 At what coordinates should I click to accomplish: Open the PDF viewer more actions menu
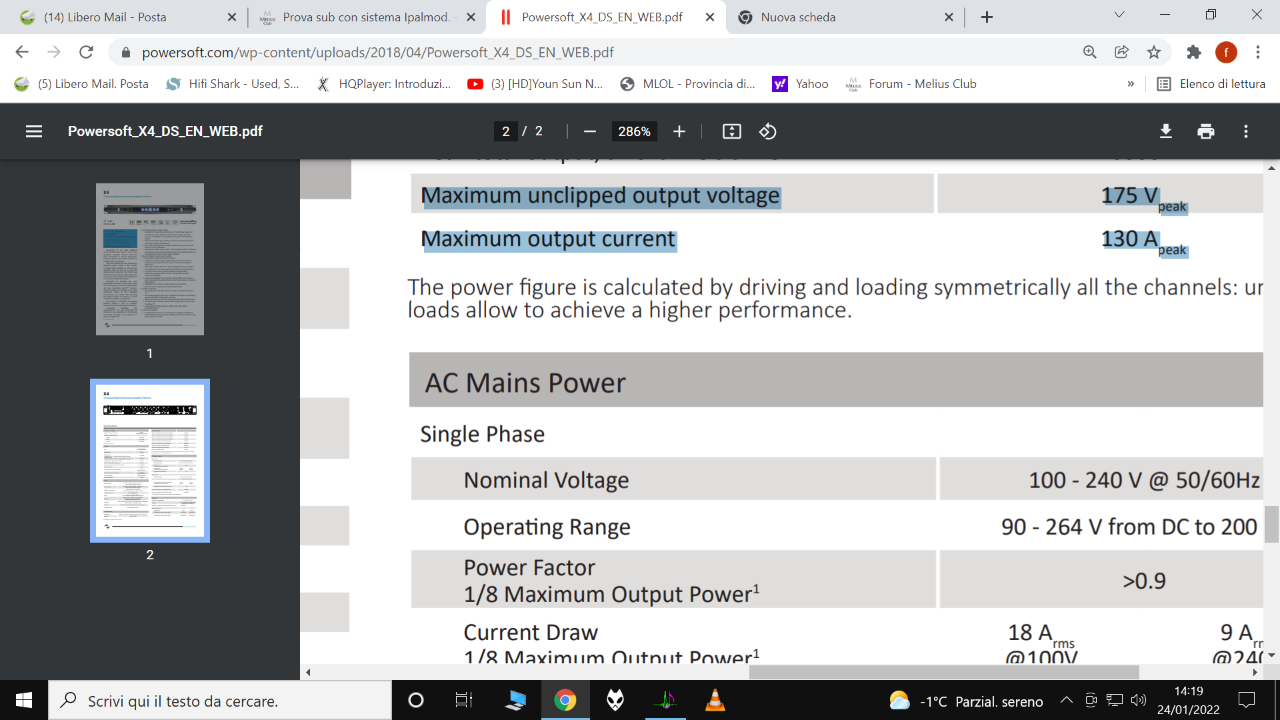pyautogui.click(x=1246, y=131)
